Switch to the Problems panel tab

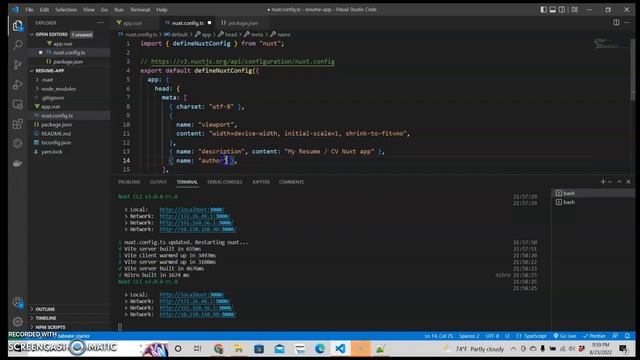click(x=129, y=182)
